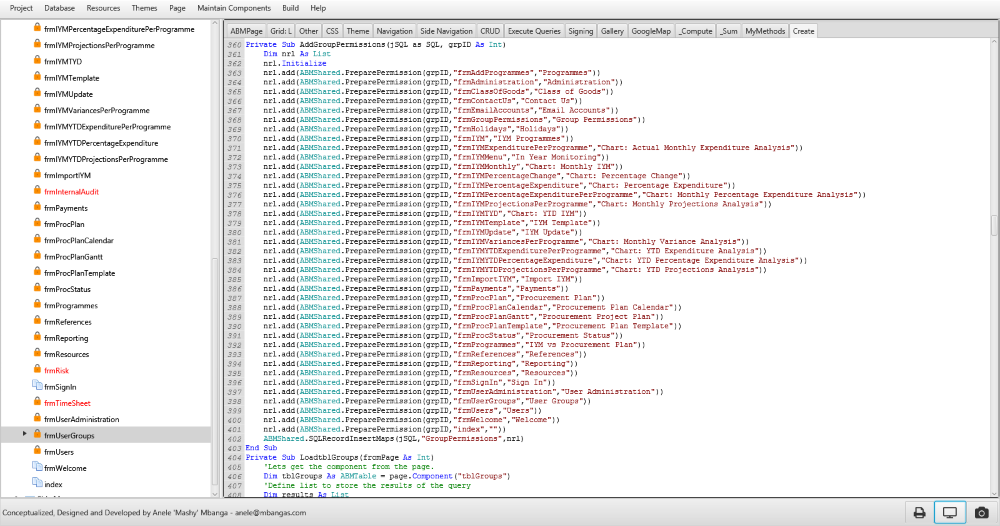Click the project tree scroll up arrow
Screen dimensions: 1000x526
click(x=214, y=24)
